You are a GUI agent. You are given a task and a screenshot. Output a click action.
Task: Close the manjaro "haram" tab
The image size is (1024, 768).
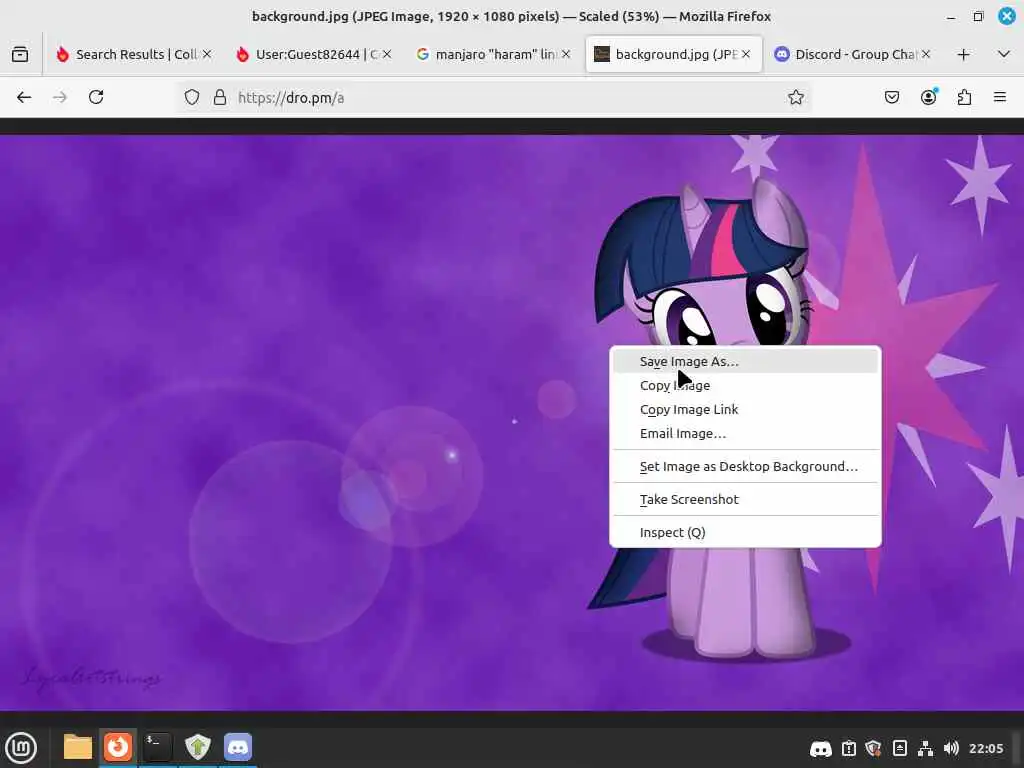tap(566, 54)
